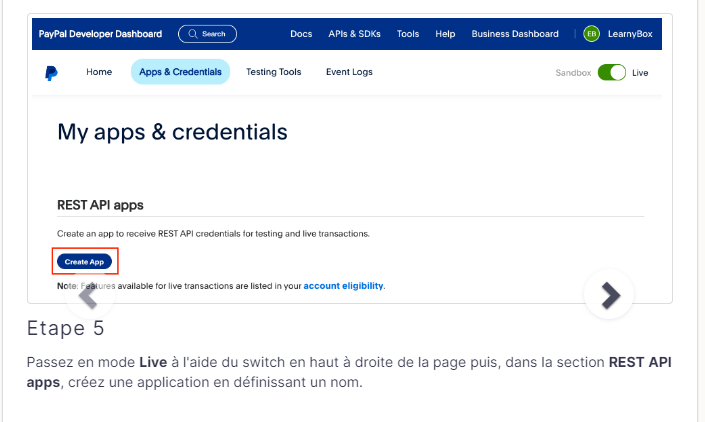Open the Help menu item
This screenshot has height=422, width=705.
click(445, 34)
